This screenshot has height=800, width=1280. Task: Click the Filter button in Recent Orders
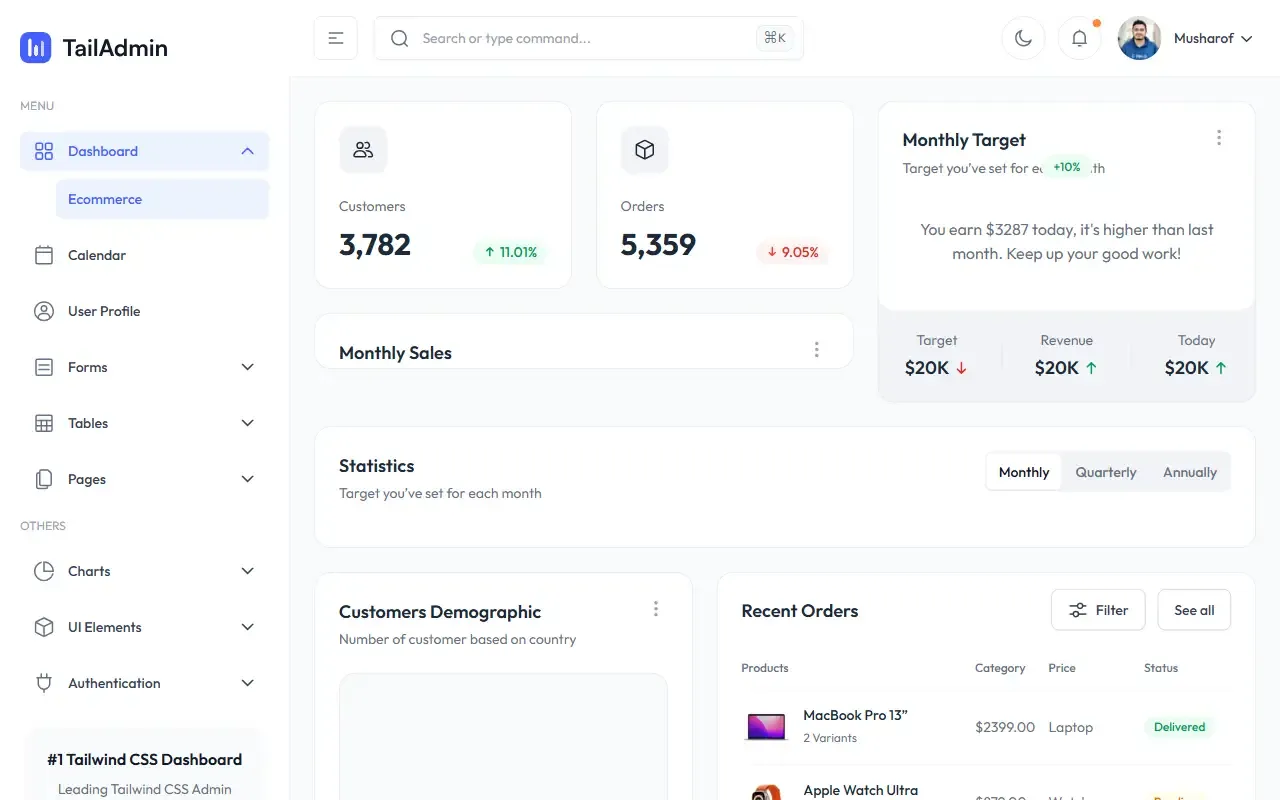1098,610
